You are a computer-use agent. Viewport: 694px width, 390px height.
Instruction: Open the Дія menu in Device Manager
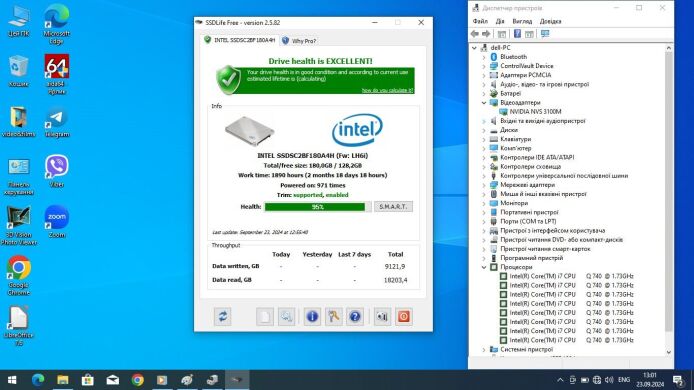point(500,21)
